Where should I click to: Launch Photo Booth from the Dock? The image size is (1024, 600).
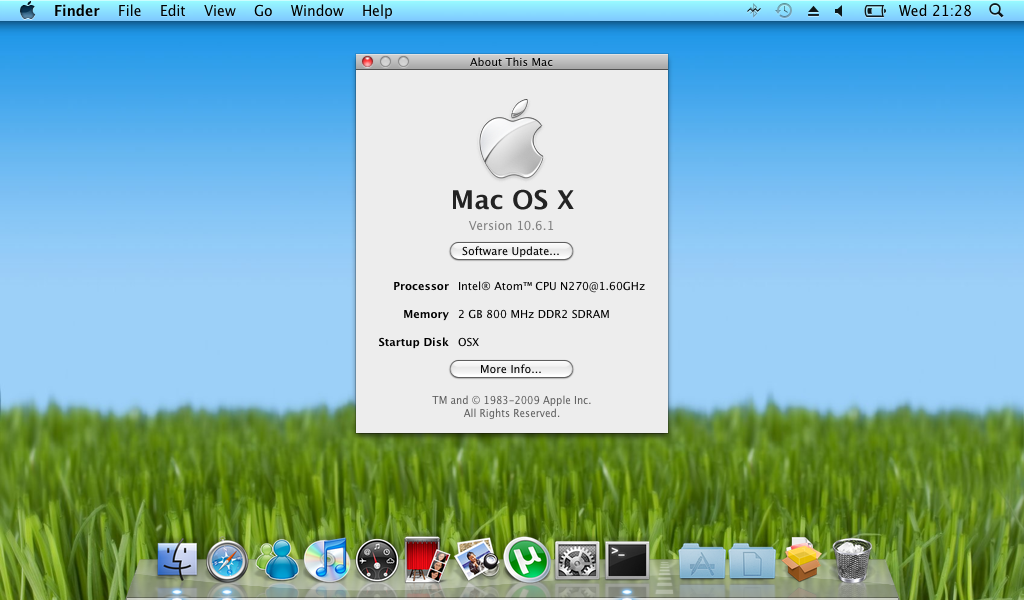[x=426, y=560]
